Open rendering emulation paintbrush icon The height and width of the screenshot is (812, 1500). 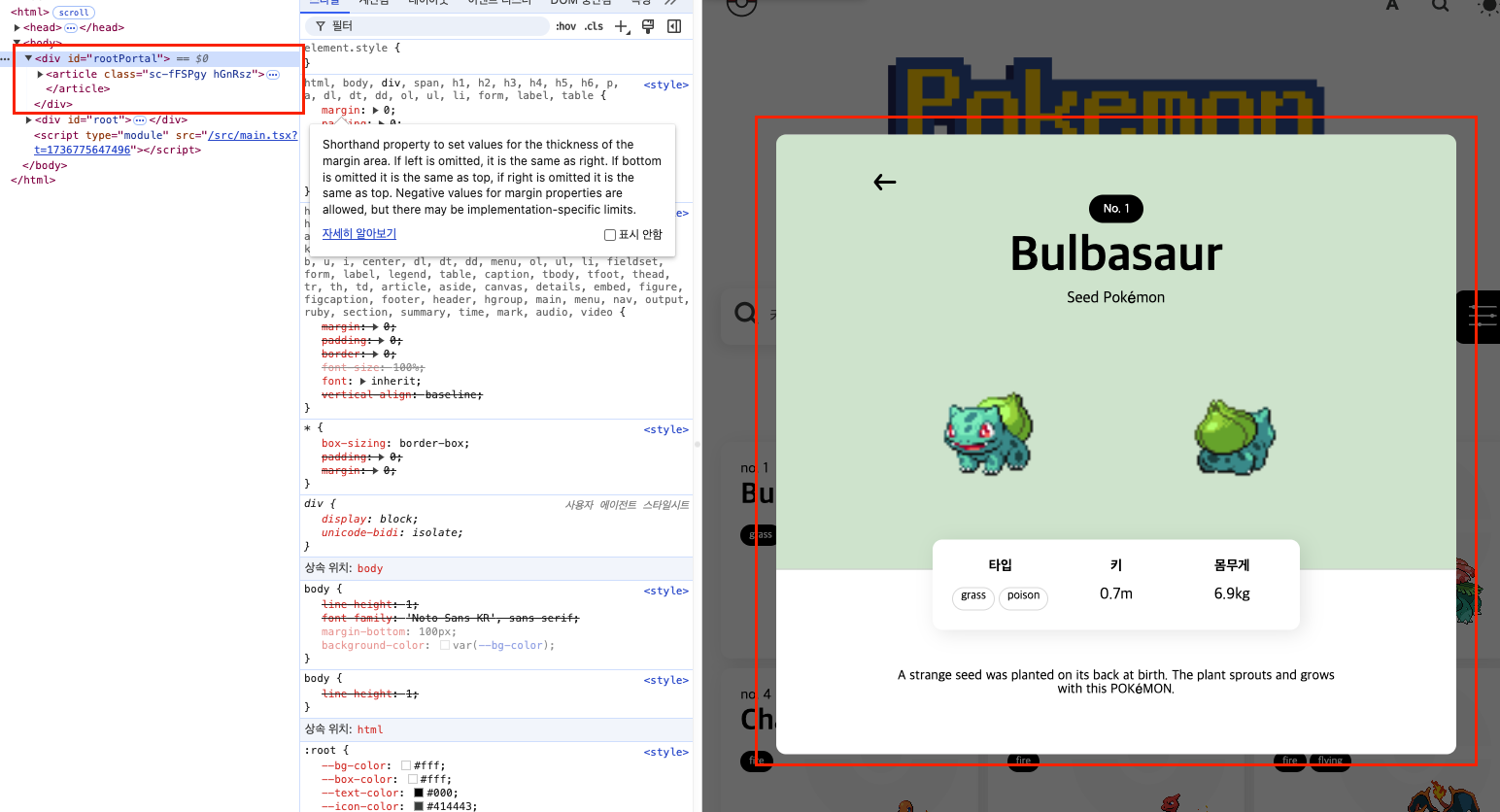point(648,26)
